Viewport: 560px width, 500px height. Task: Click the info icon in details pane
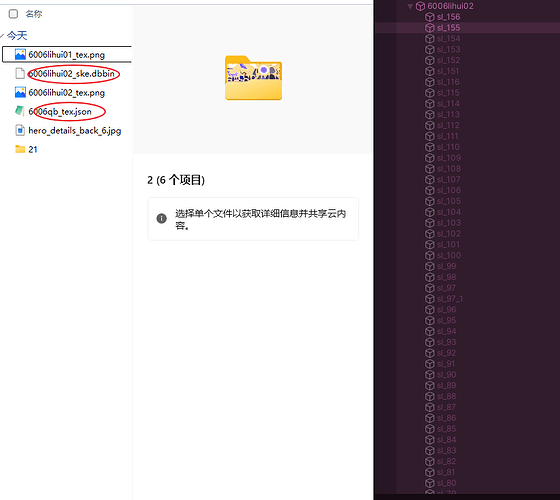pyautogui.click(x=161, y=218)
